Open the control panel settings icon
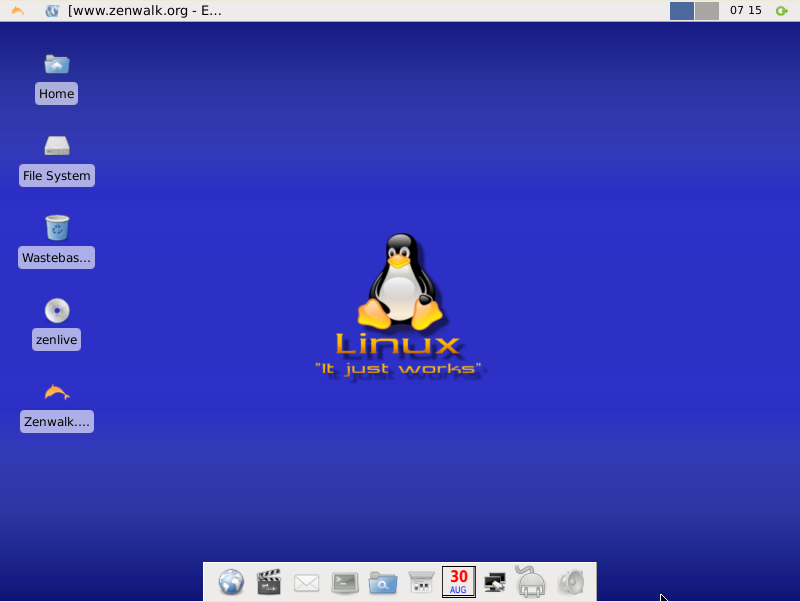The image size is (800, 602). [421, 583]
